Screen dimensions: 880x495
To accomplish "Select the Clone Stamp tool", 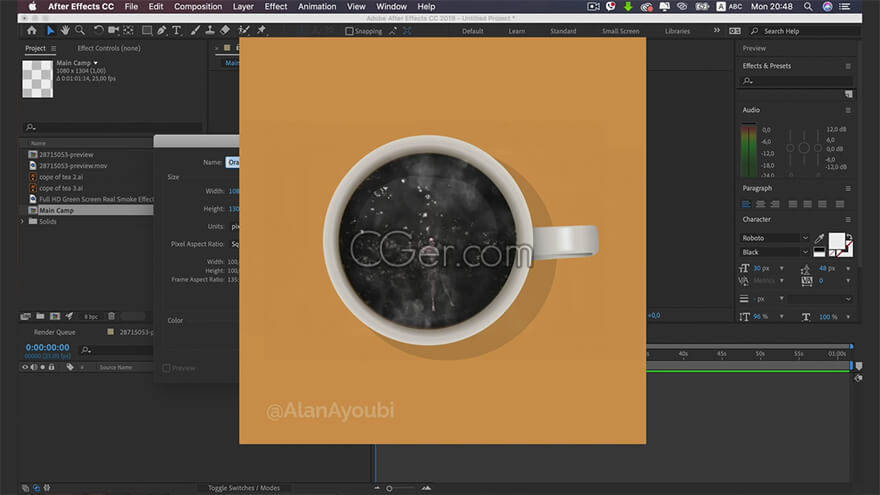I will coord(209,30).
